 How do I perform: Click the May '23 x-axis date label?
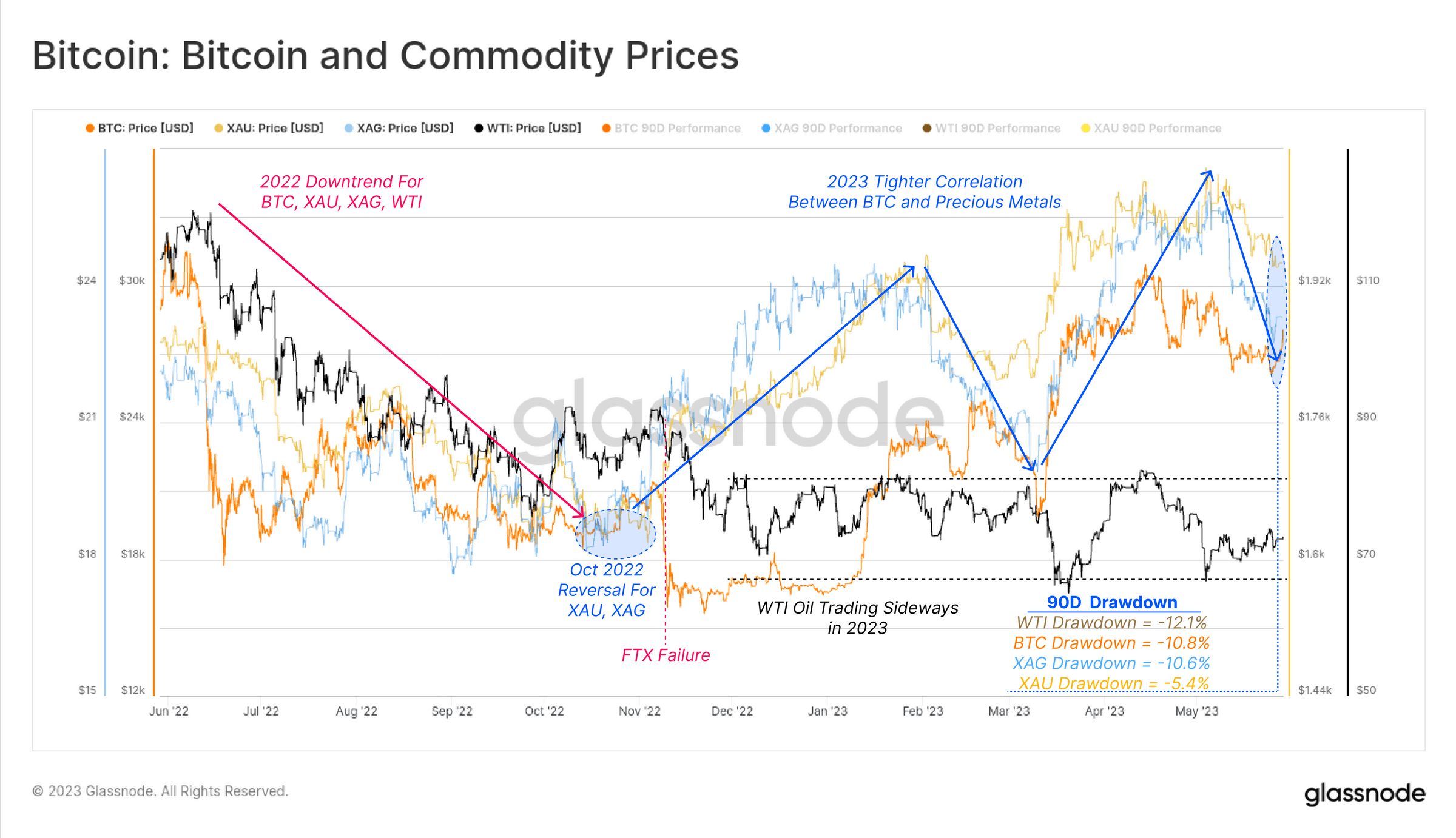click(x=1196, y=711)
